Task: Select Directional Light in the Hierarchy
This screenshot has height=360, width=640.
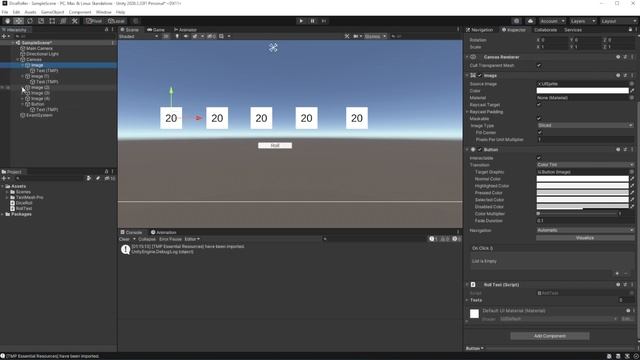Action: coord(42,54)
